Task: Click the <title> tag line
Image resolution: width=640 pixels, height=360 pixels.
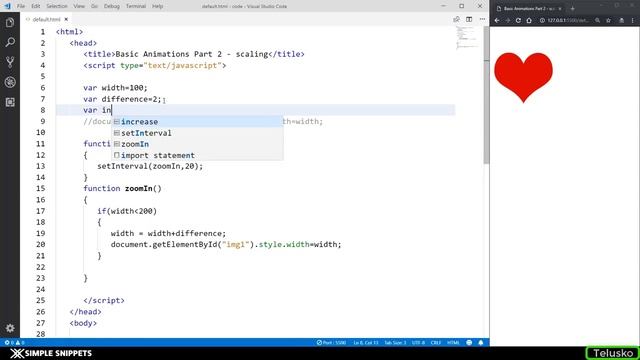Action: [194, 54]
